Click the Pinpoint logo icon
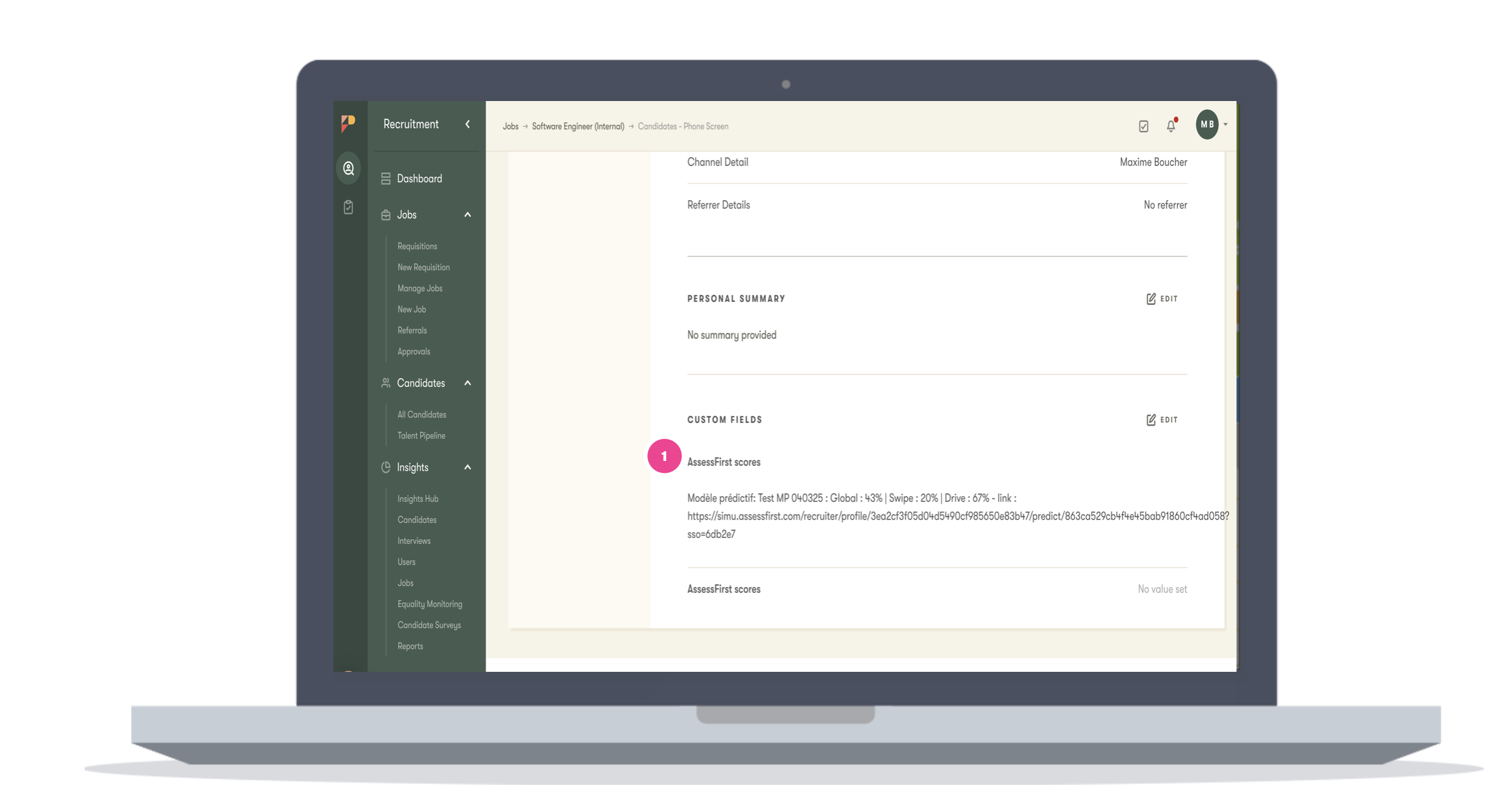The image size is (1503, 812). tap(348, 123)
